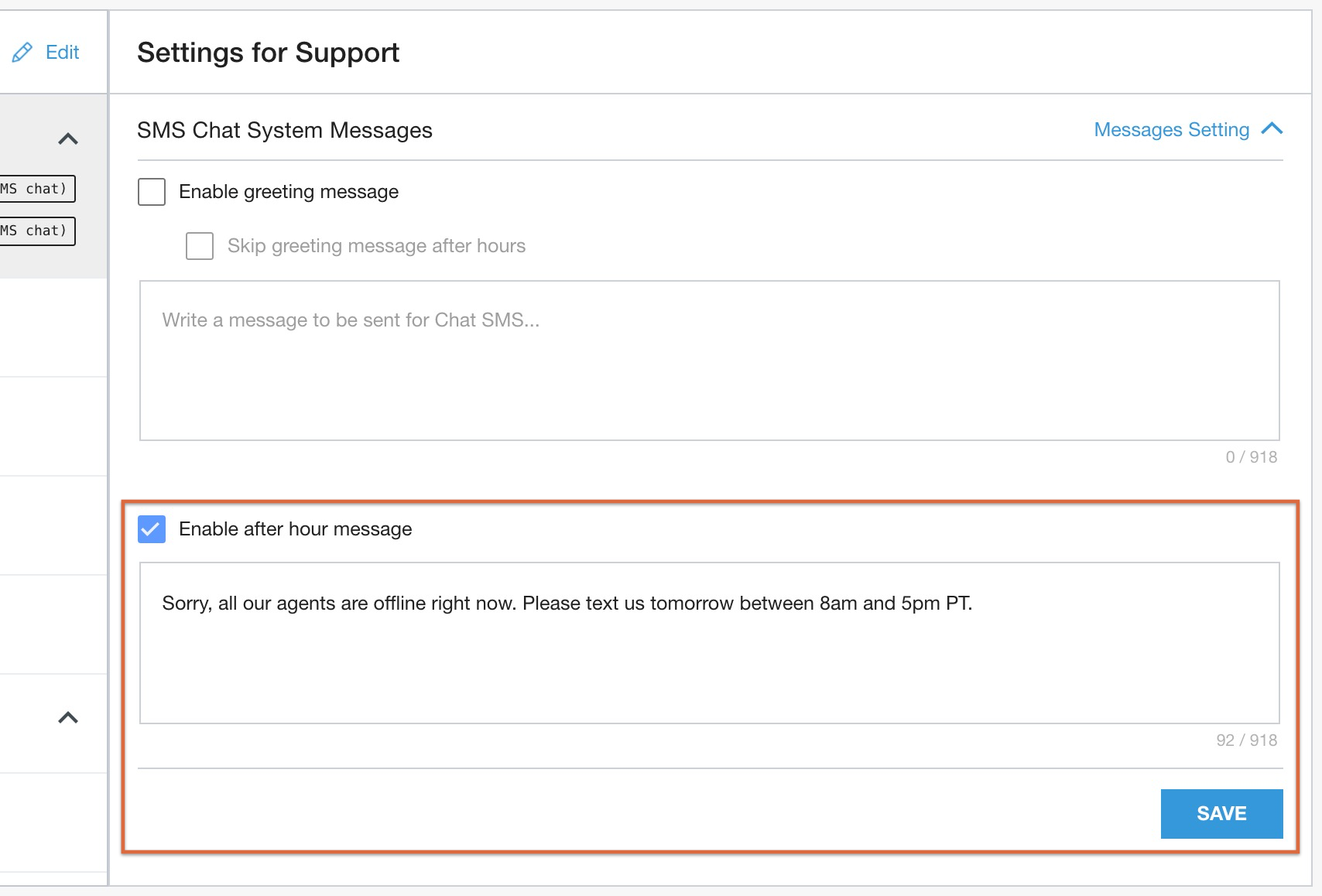1322x896 pixels.
Task: Open the Messages Setting link
Action: [1171, 130]
